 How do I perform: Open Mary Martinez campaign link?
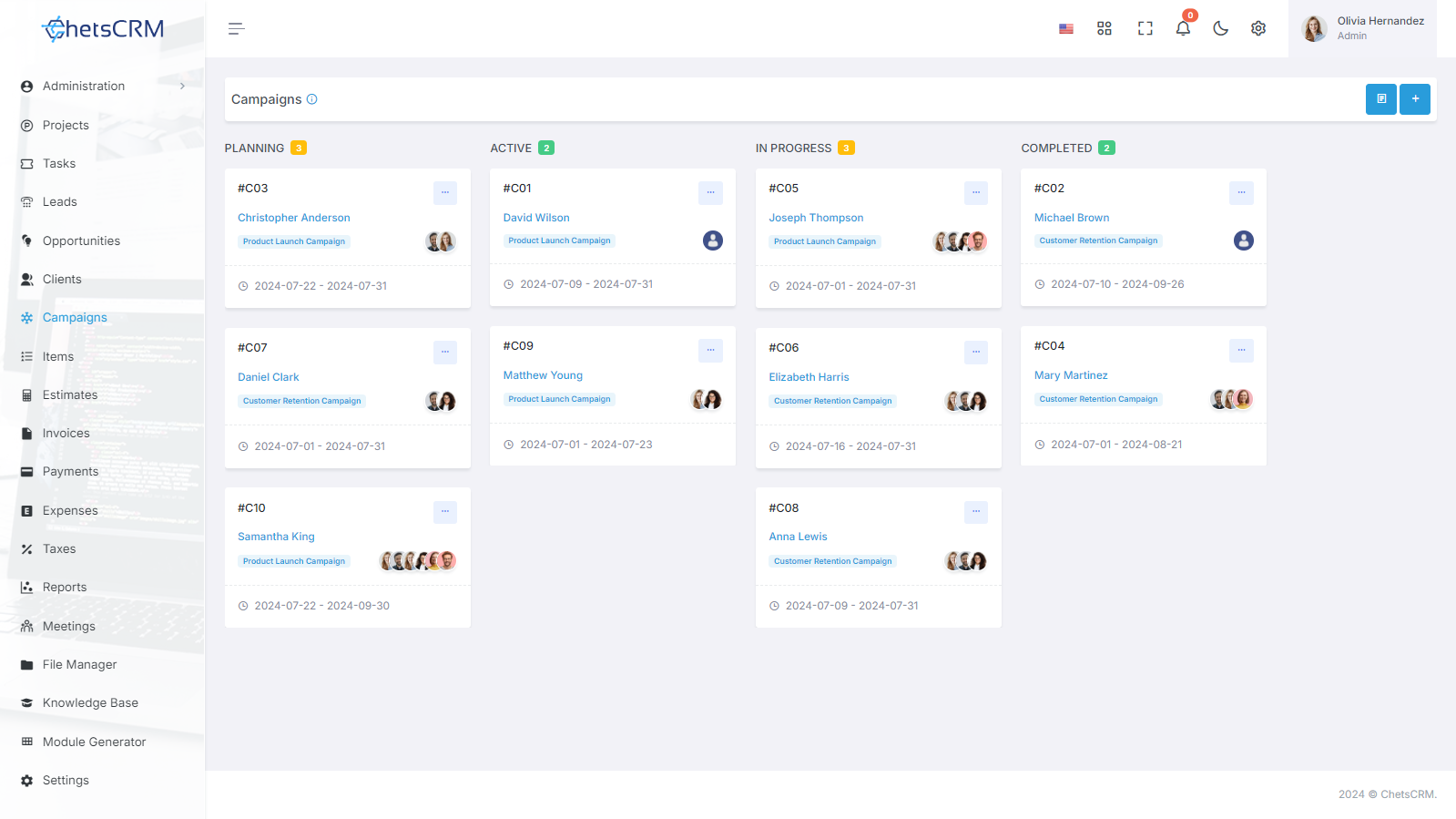1071,375
